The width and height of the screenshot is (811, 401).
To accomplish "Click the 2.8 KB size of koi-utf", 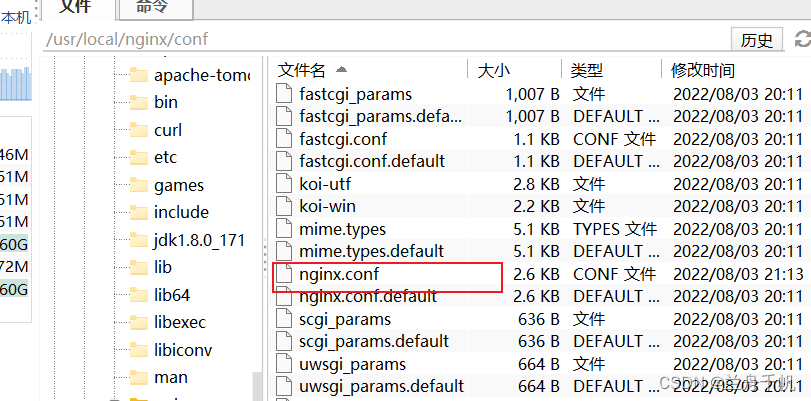I will (x=536, y=184).
